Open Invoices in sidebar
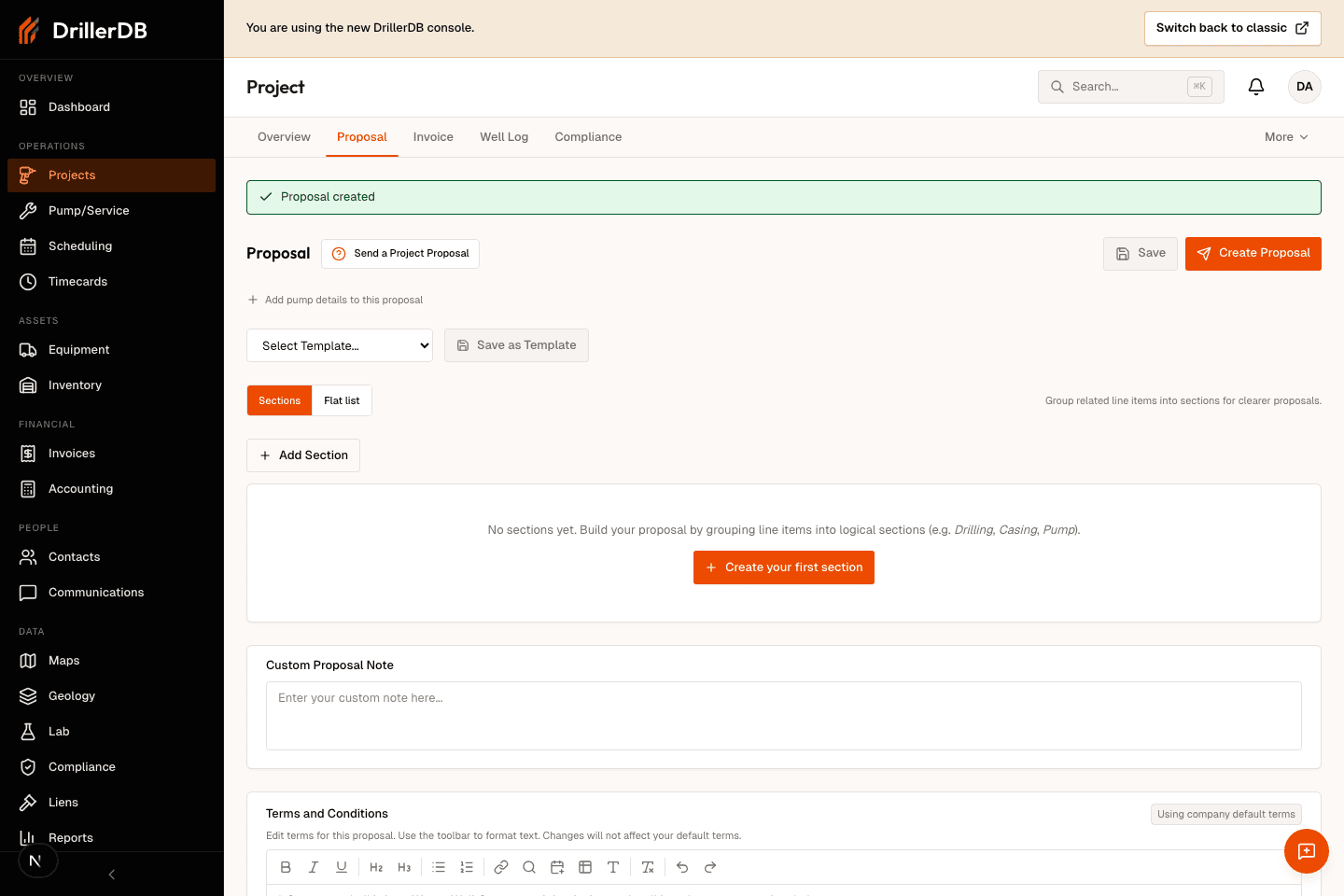Image resolution: width=1344 pixels, height=896 pixels. [111, 454]
